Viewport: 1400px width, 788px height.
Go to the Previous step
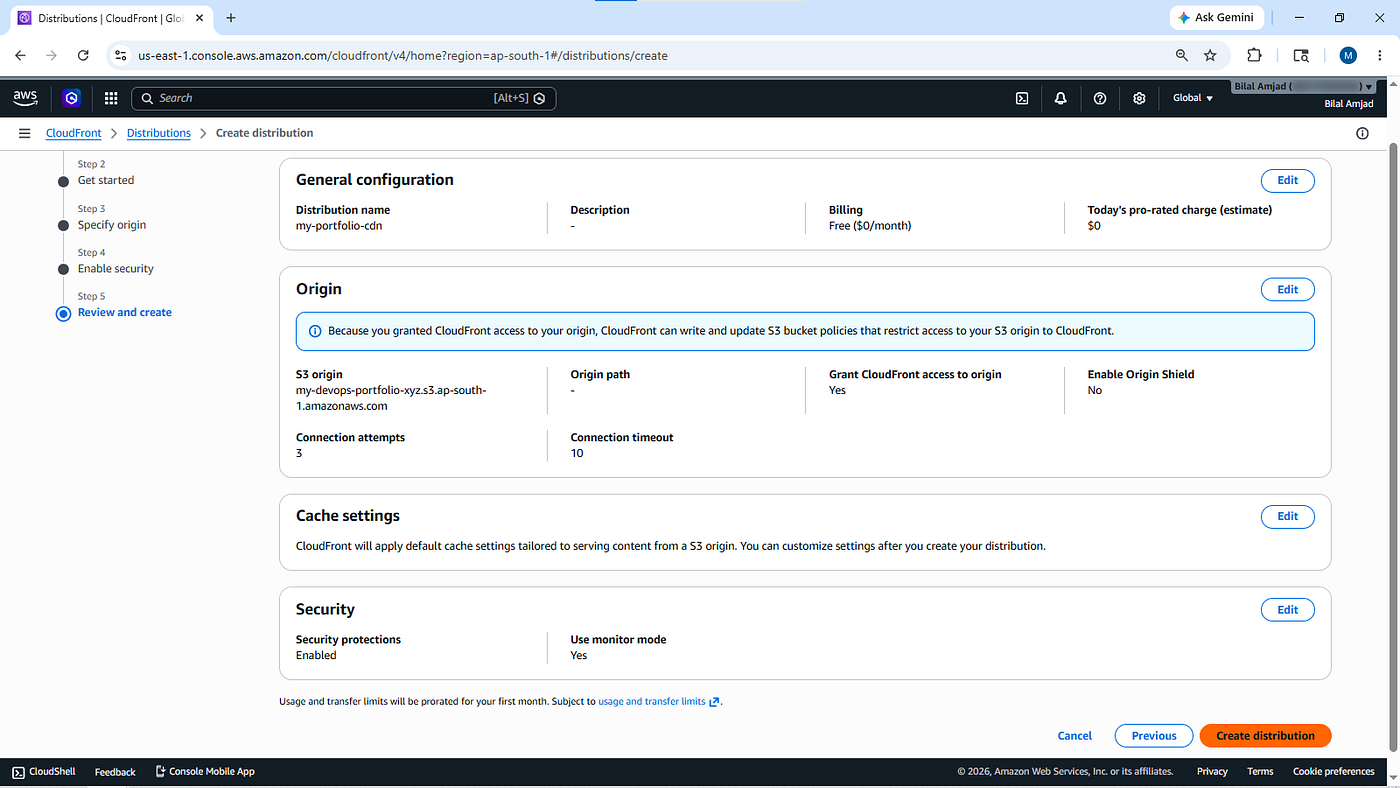coord(1154,736)
